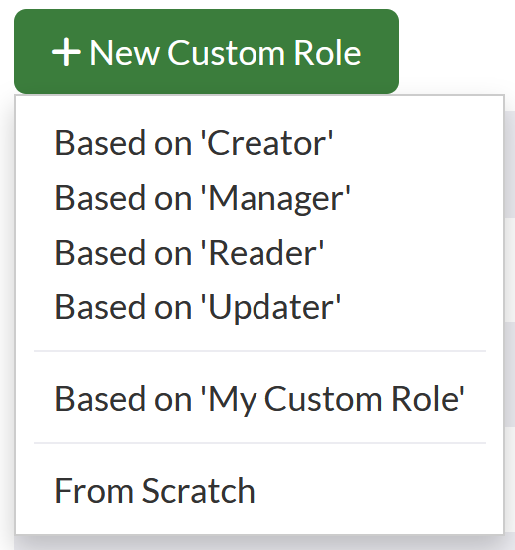The image size is (515, 550).
Task: Click the 'Manager' text in the second entry
Action: point(275,199)
